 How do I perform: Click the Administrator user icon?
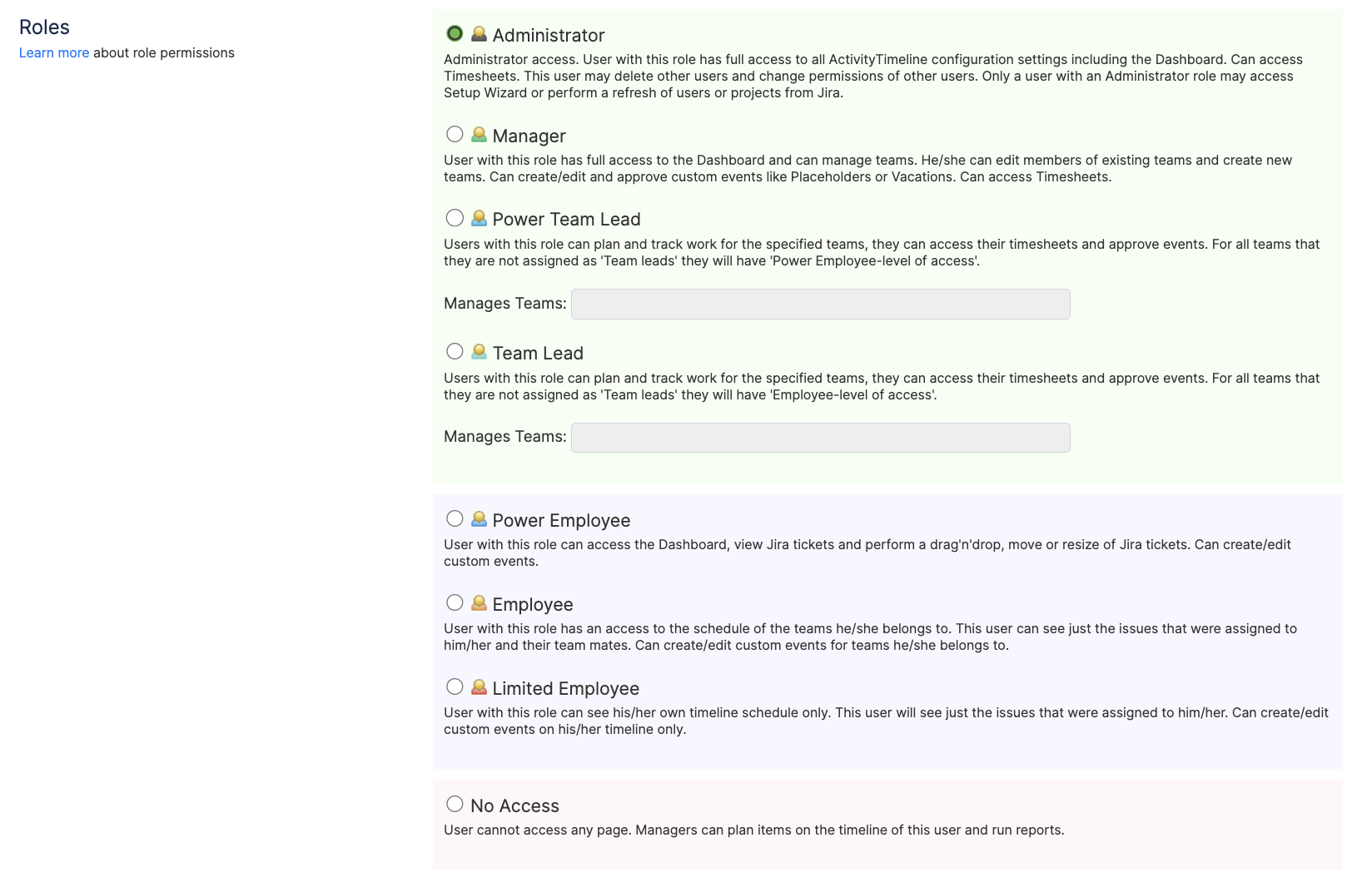click(479, 34)
